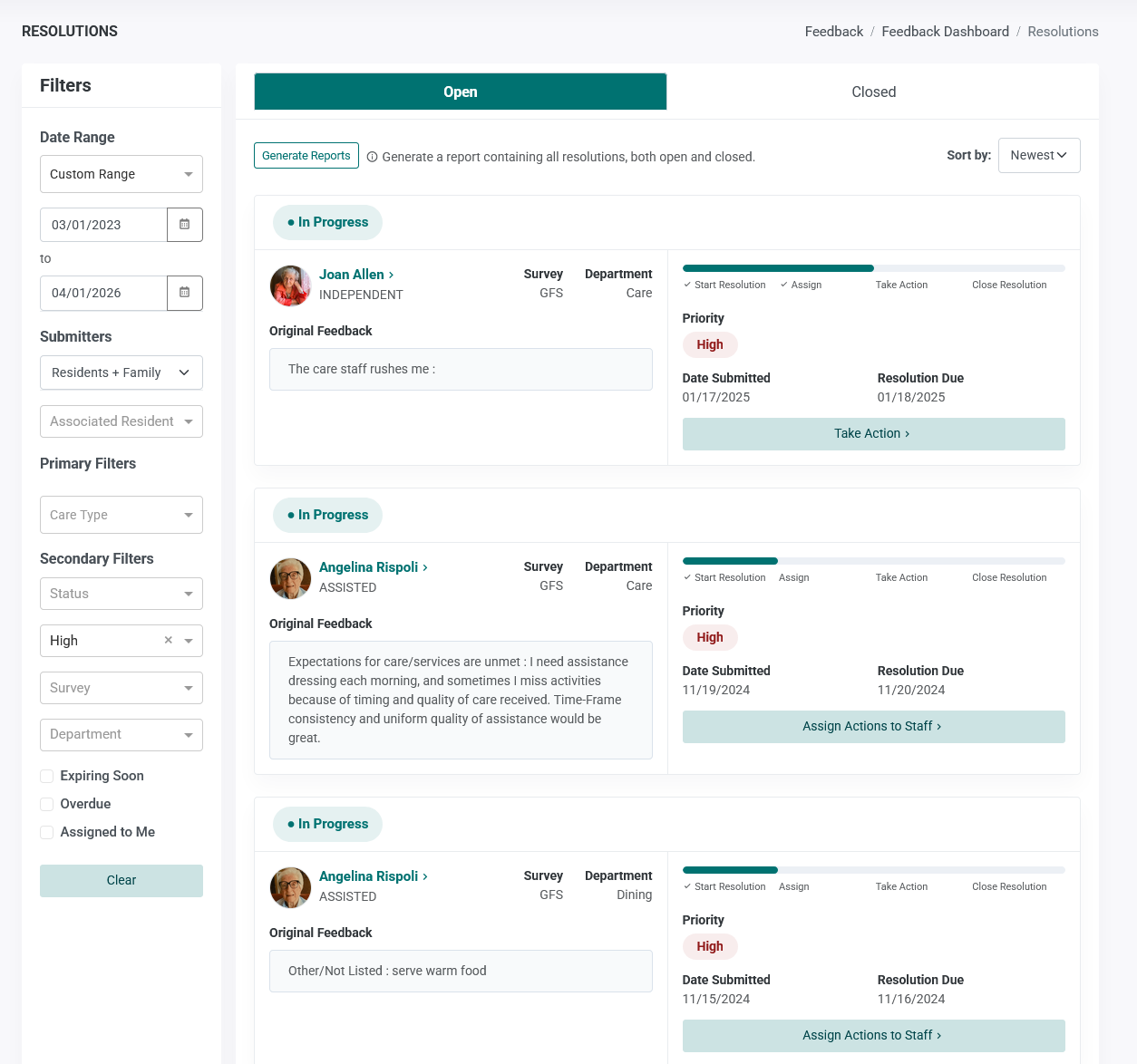The height and width of the screenshot is (1064, 1137).
Task: Select the Open tab
Action: (461, 92)
